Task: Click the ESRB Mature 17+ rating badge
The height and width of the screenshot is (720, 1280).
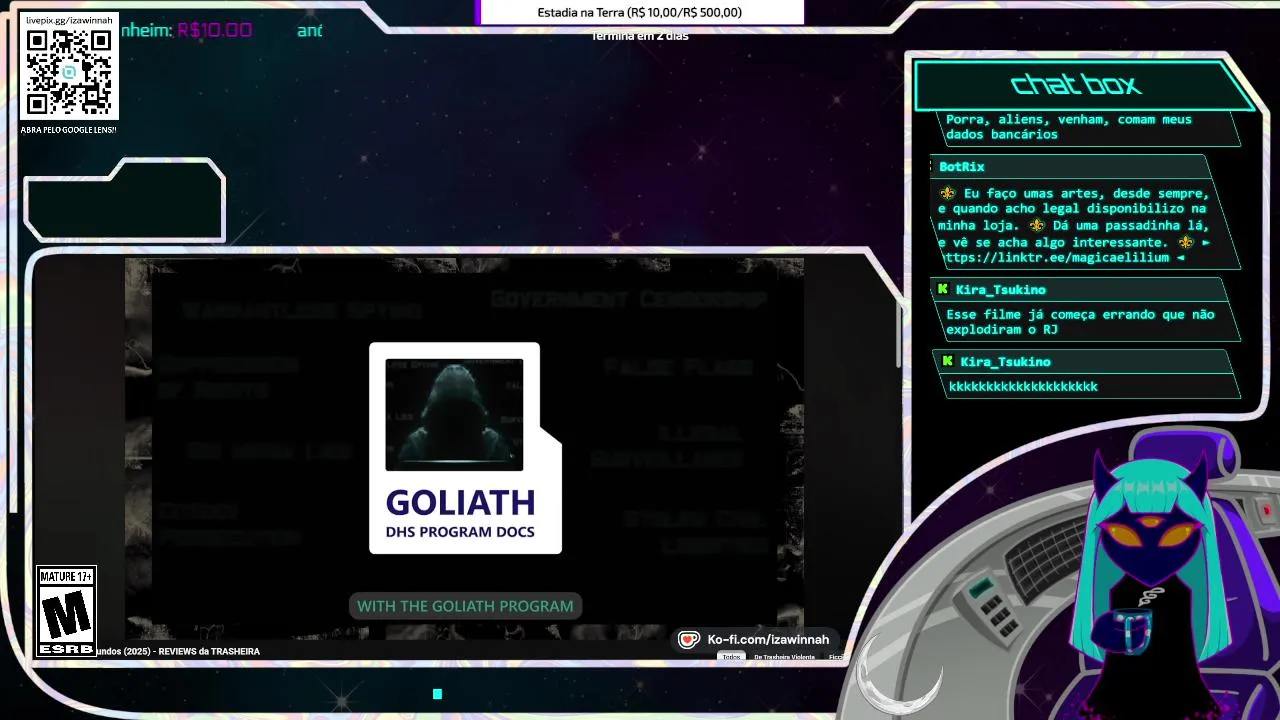Action: click(x=66, y=611)
